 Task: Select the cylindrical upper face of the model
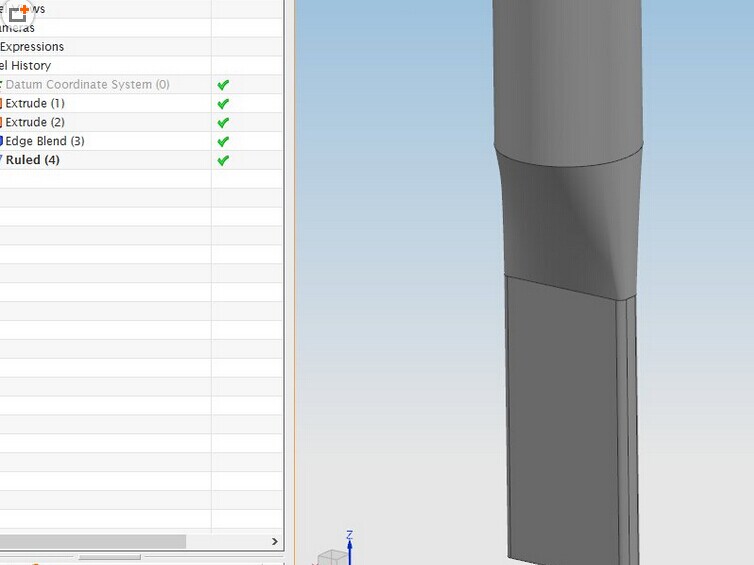565,80
